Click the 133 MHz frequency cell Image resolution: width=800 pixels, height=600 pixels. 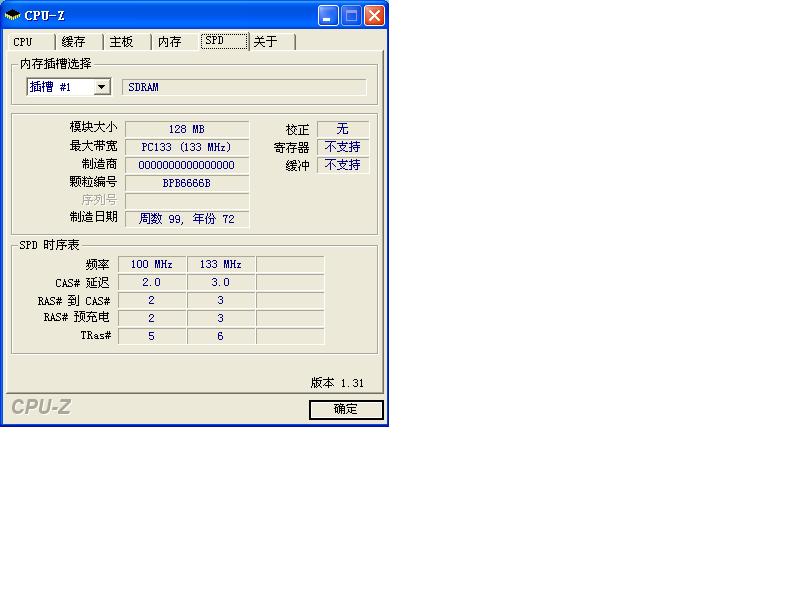click(220, 264)
